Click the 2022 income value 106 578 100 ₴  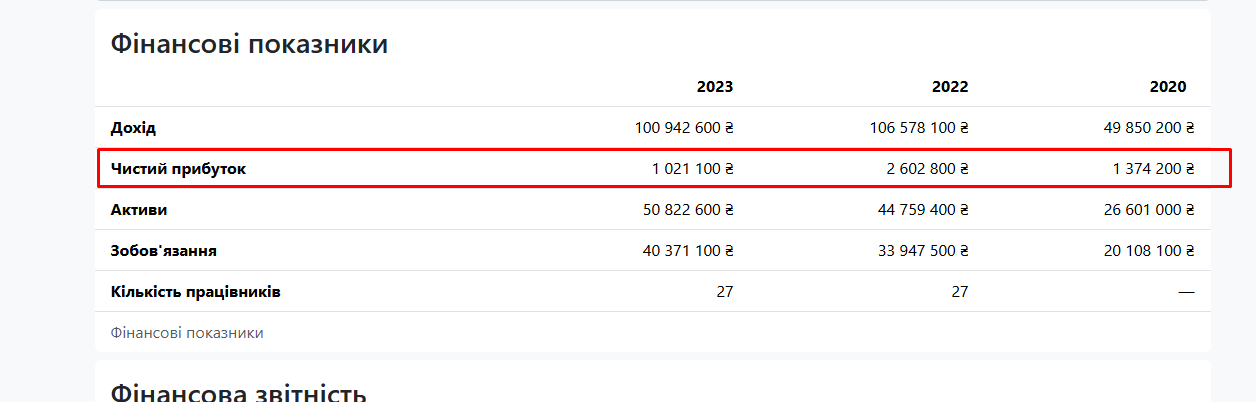(x=919, y=128)
